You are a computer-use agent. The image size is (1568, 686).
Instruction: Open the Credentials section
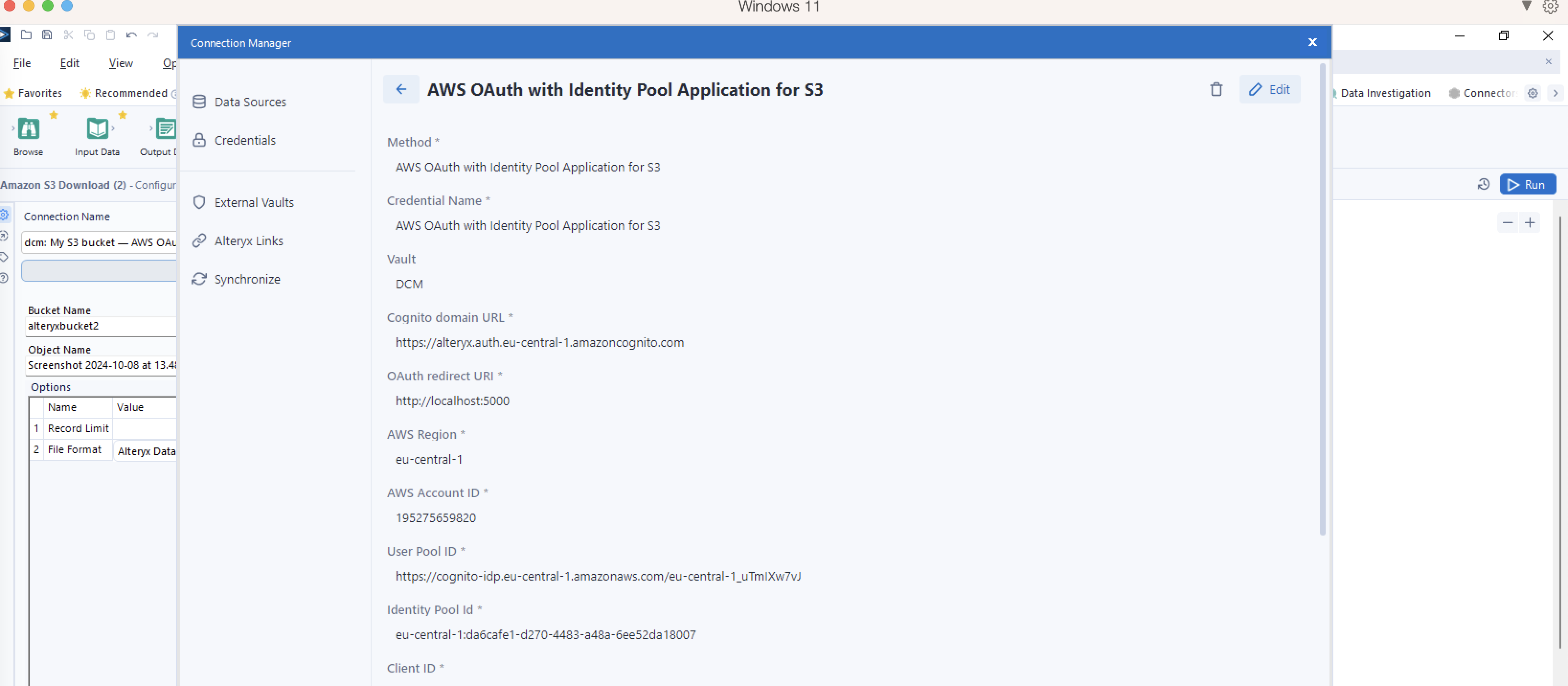pyautogui.click(x=244, y=140)
